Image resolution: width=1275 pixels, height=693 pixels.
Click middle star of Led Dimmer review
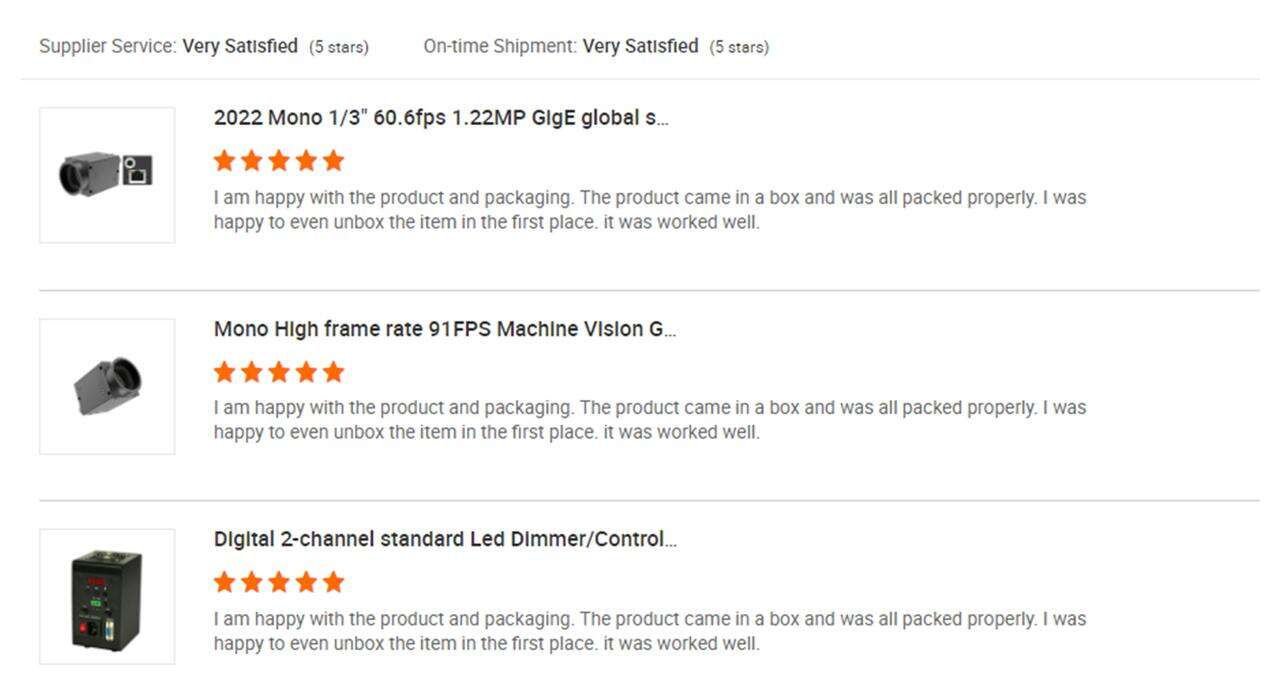point(279,583)
